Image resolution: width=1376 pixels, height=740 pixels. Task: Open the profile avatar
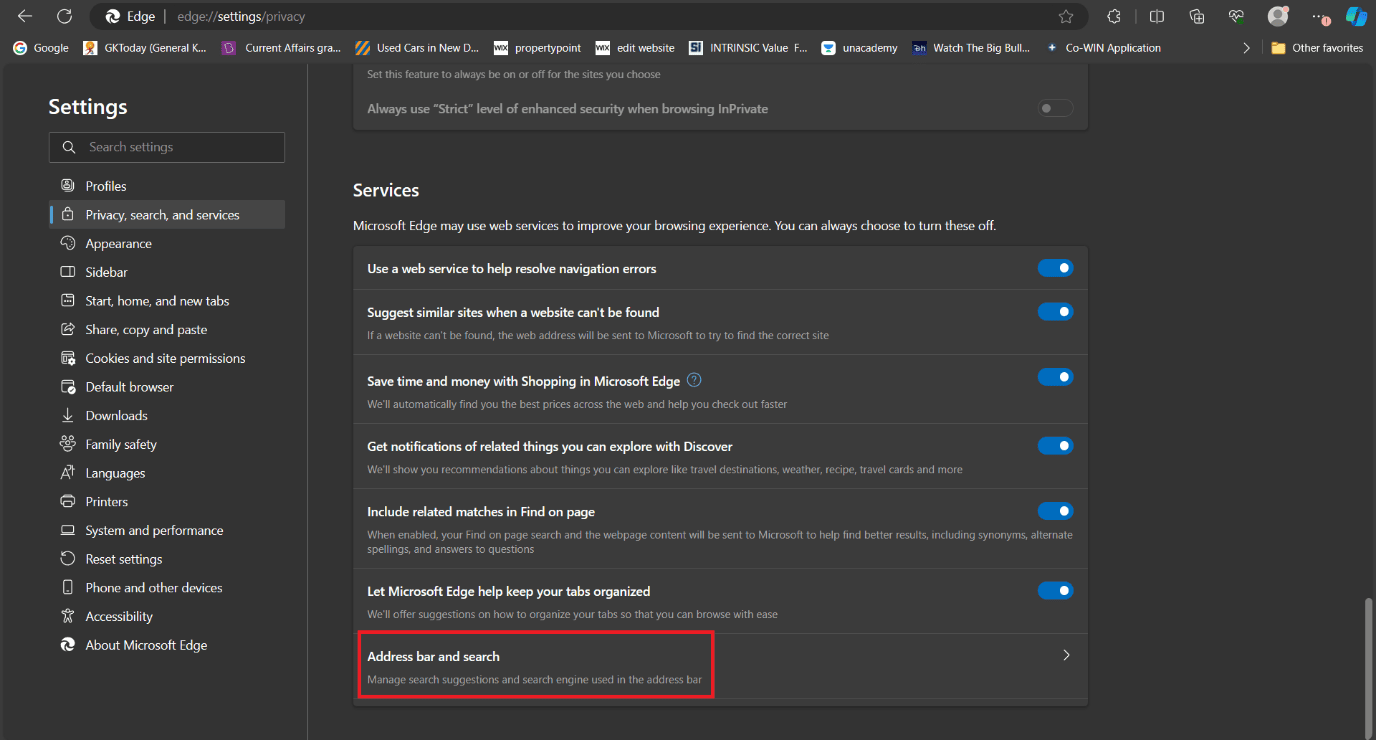pos(1278,16)
